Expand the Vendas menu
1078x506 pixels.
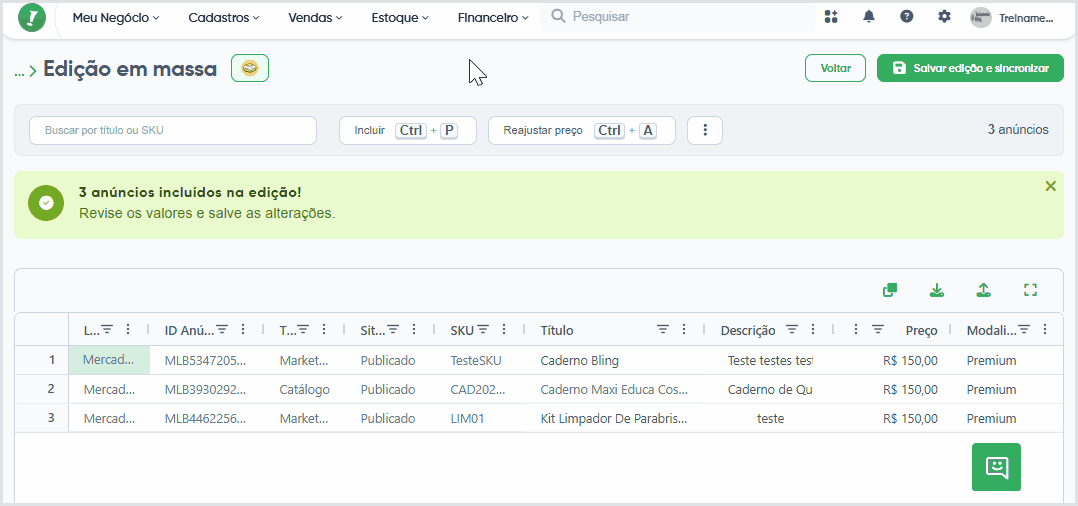[x=315, y=18]
